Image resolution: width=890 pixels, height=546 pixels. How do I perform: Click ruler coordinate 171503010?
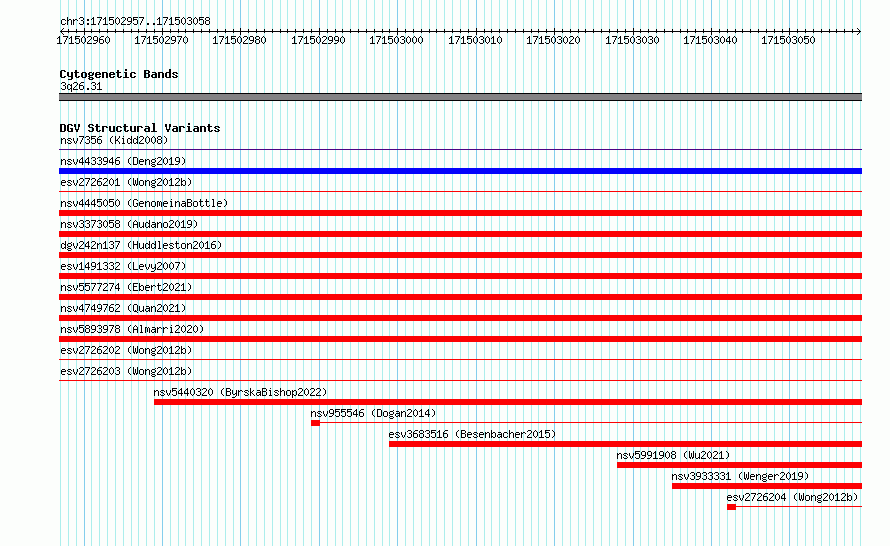click(x=475, y=40)
